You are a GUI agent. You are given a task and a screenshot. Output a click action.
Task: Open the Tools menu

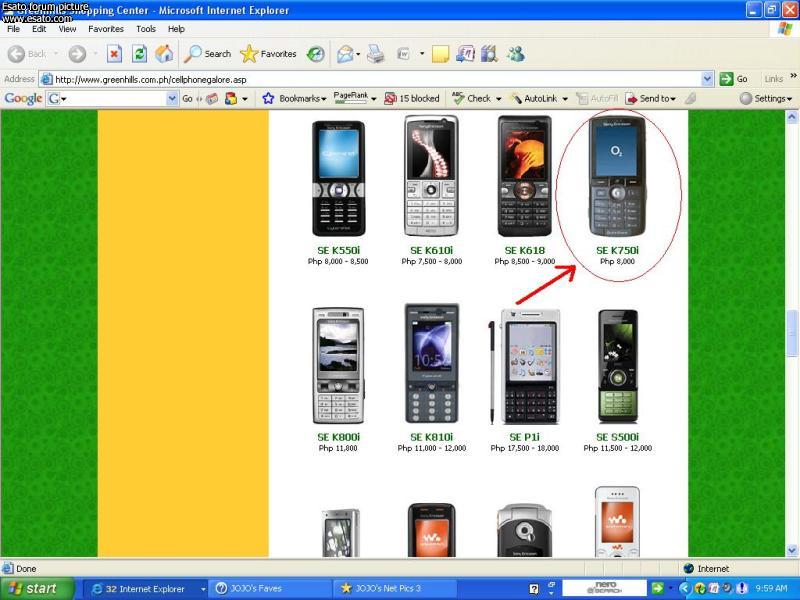(x=145, y=29)
